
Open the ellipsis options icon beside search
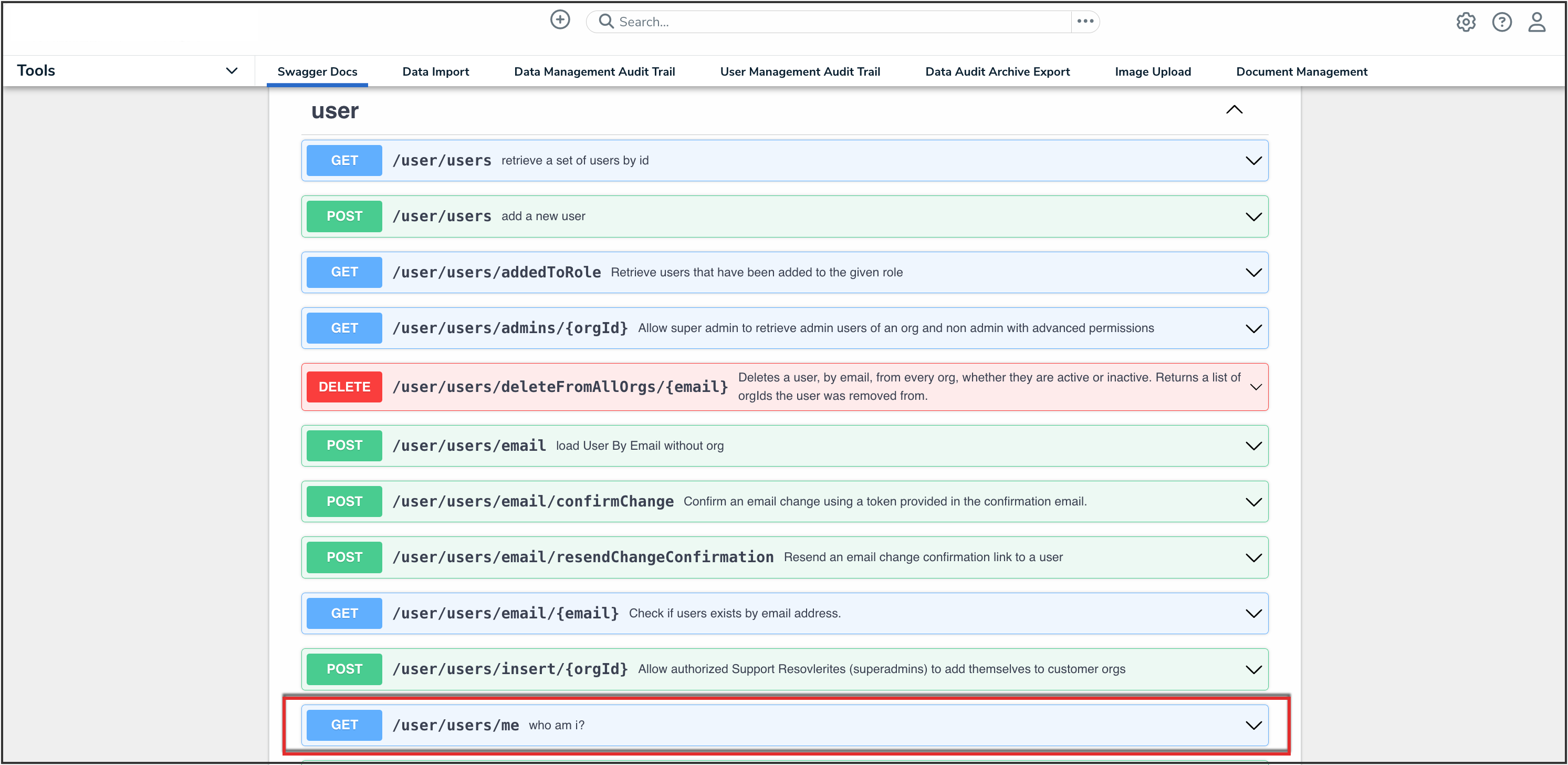coord(1085,22)
